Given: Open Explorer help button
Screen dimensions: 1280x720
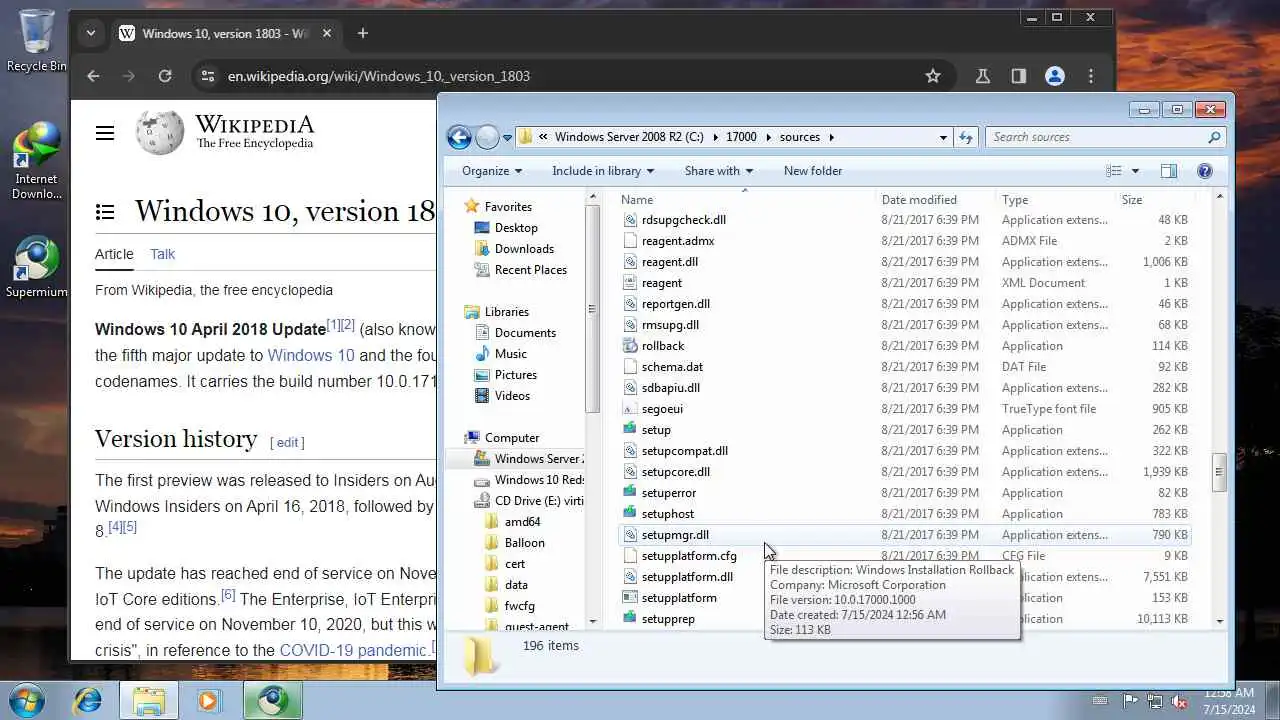Looking at the screenshot, I should pyautogui.click(x=1205, y=171).
